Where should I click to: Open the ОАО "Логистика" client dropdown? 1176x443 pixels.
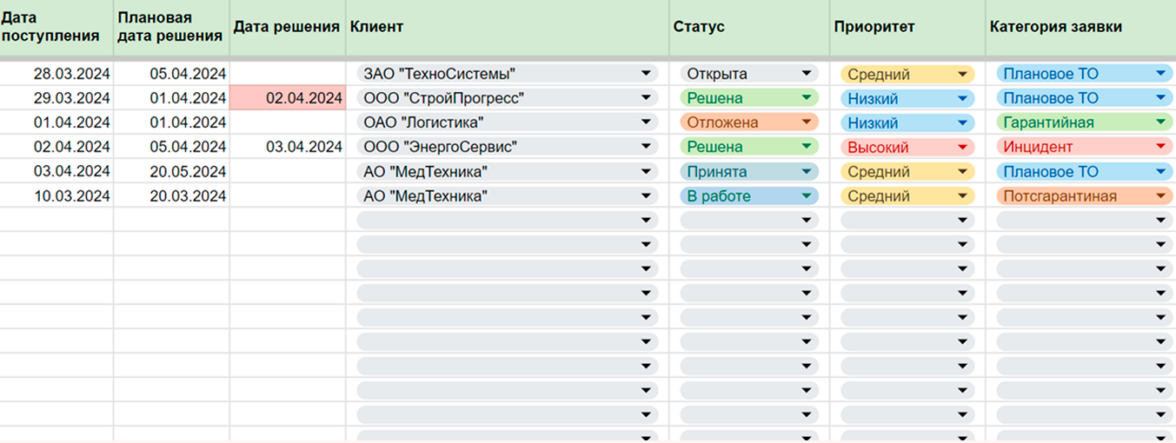click(506, 123)
